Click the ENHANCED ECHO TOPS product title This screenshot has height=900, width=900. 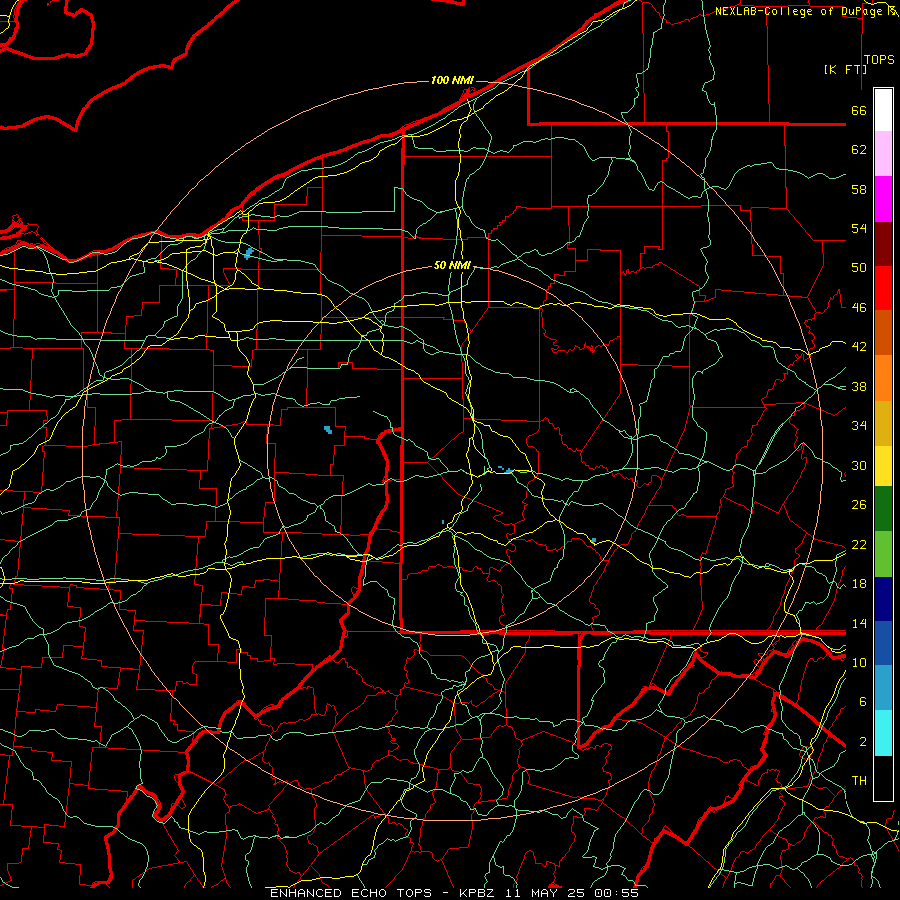[x=351, y=893]
